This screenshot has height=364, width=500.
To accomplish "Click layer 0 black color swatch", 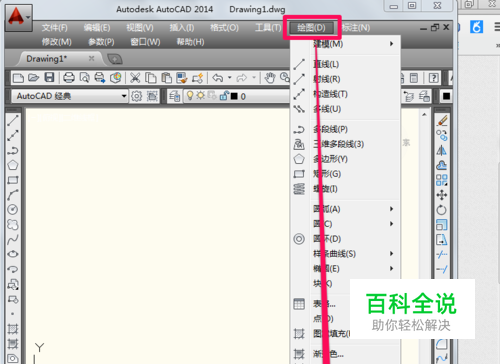I will pos(234,96).
